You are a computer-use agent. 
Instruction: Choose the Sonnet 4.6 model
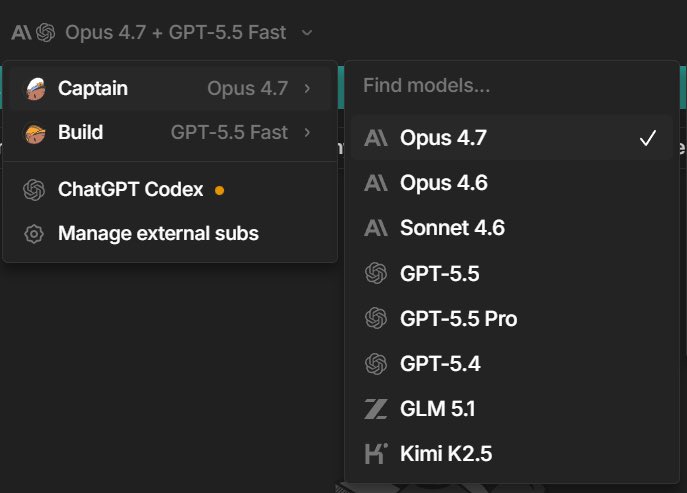pos(512,228)
